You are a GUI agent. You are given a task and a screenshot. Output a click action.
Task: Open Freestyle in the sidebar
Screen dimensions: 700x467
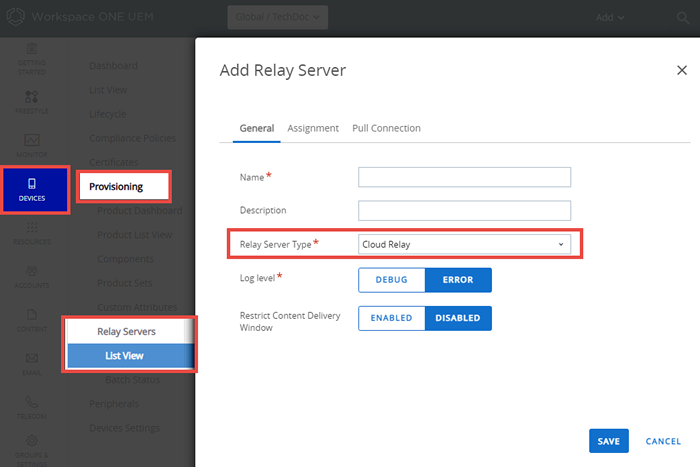(x=32, y=102)
